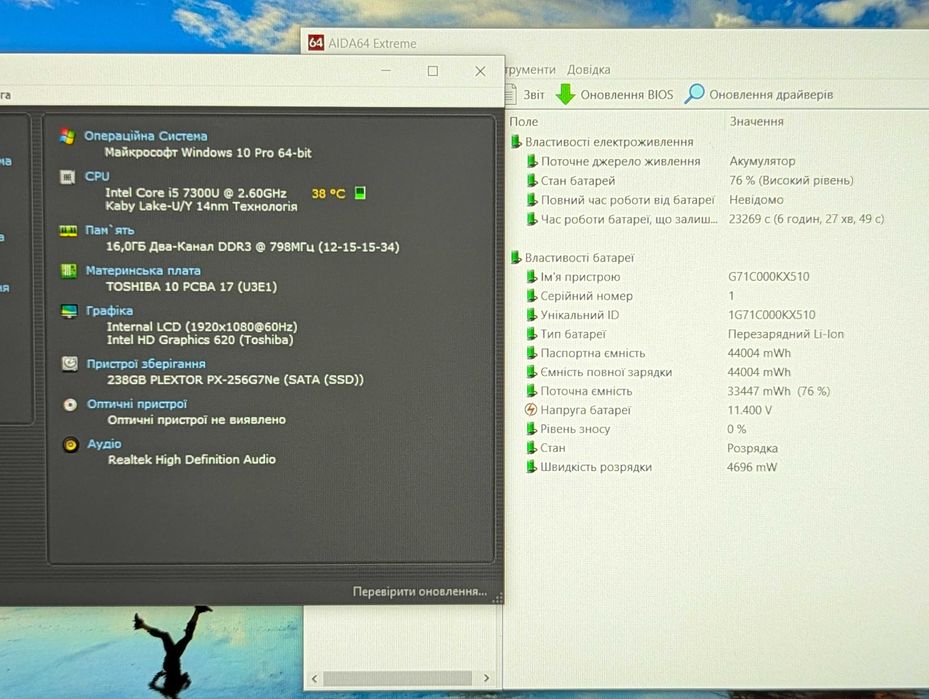929x699 pixels.
Task: Click the AIDA64 Extreme title bar logo
Action: click(x=316, y=43)
